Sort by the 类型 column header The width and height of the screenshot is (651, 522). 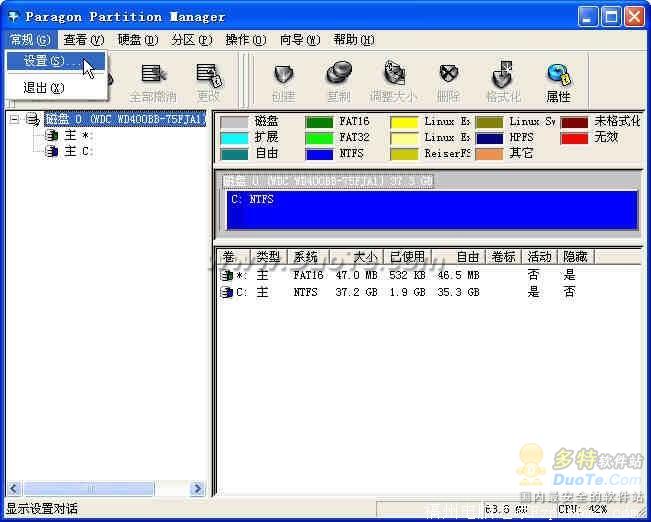click(x=269, y=257)
